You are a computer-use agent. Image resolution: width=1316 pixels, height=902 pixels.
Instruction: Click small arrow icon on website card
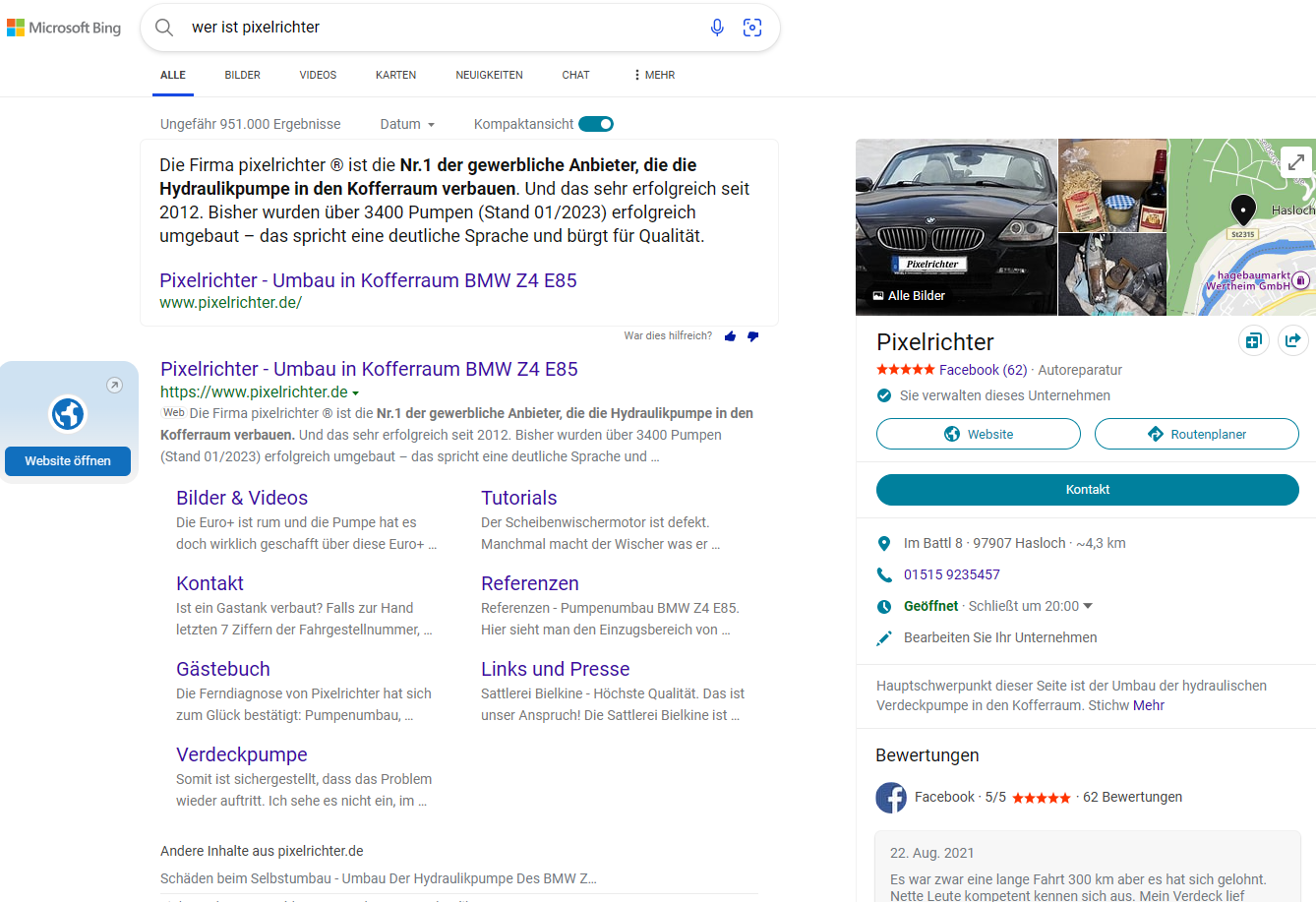coord(114,385)
